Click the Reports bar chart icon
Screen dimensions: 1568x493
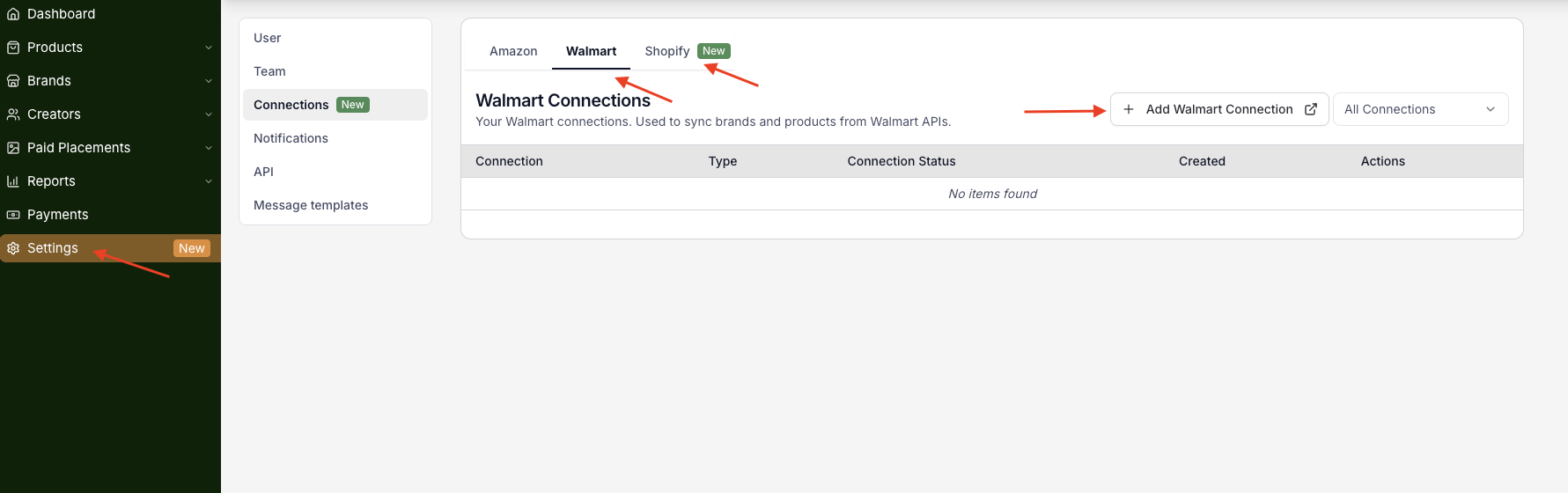tap(13, 181)
